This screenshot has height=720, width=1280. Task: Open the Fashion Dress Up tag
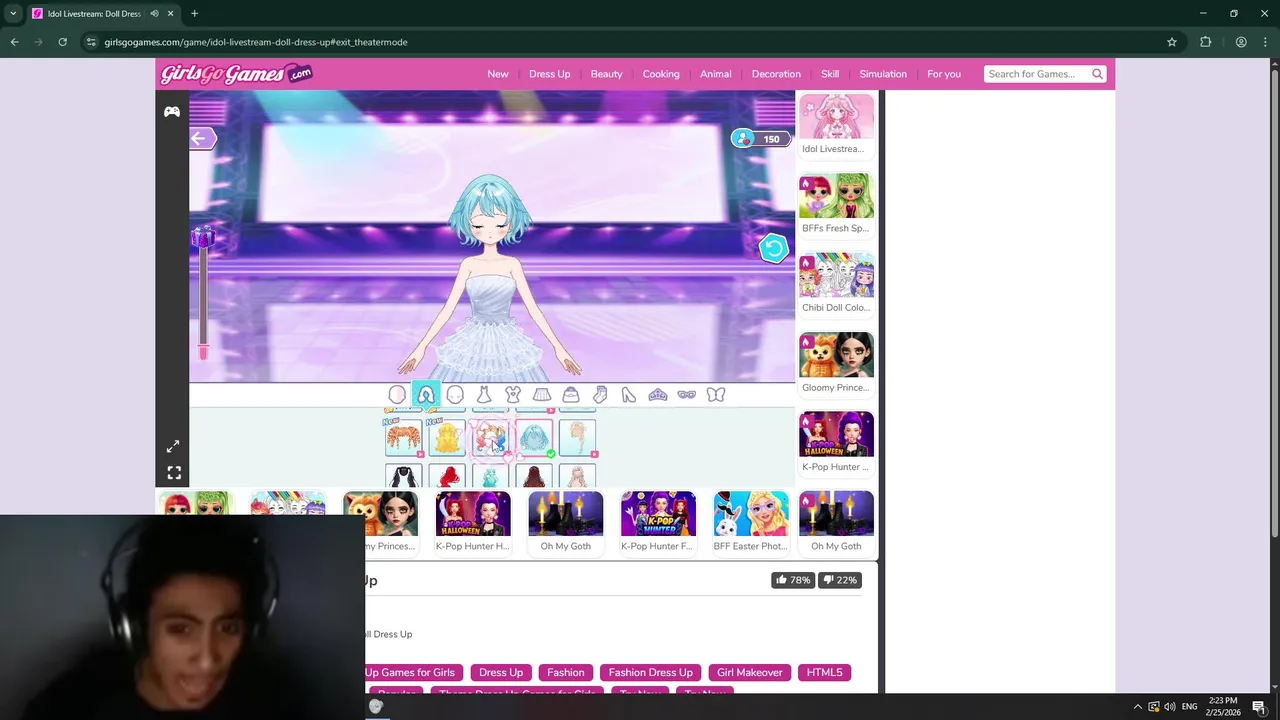651,673
